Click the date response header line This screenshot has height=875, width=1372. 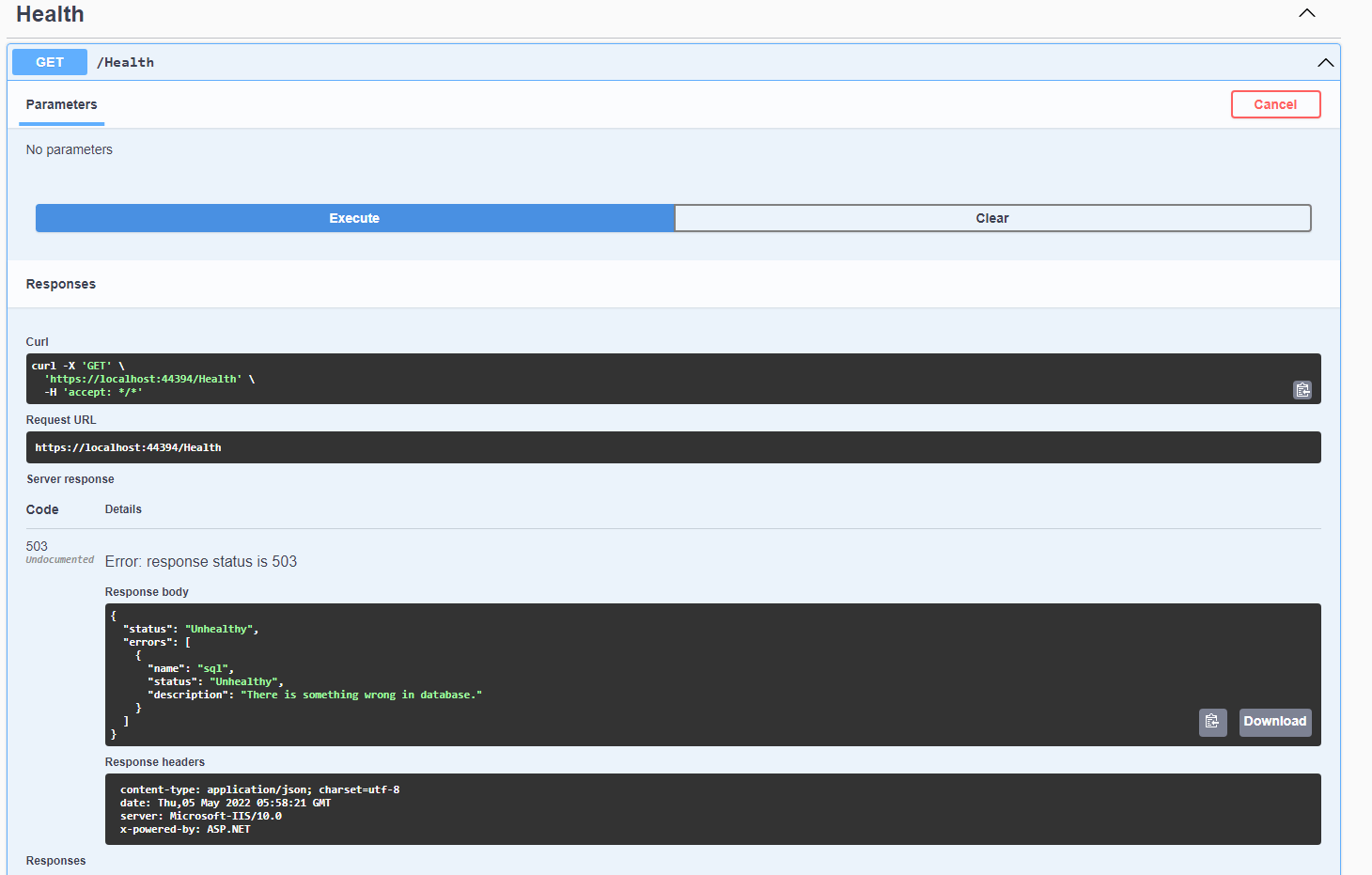[226, 804]
